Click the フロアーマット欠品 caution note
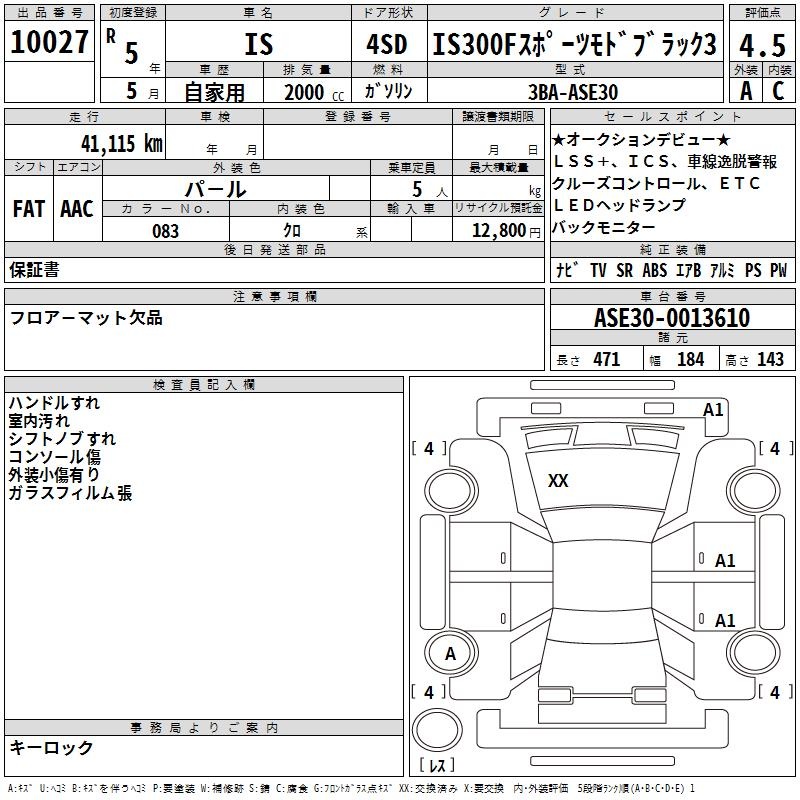This screenshot has width=800, height=800. [x=86, y=318]
